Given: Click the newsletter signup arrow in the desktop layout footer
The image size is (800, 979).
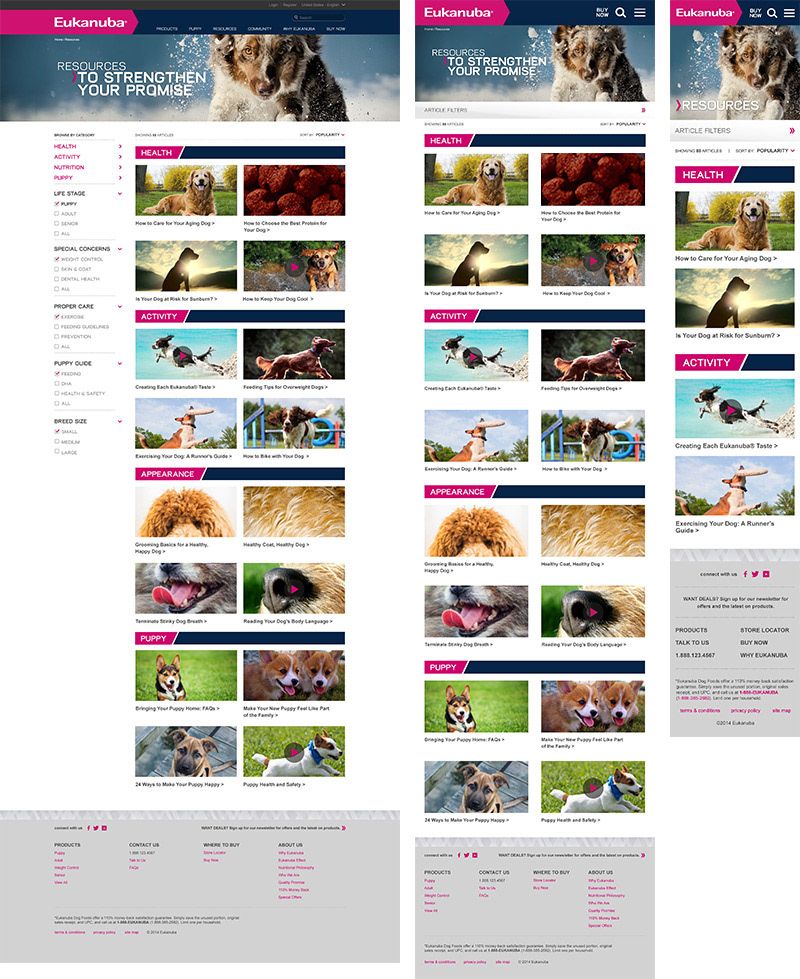Looking at the screenshot, I should [x=343, y=828].
